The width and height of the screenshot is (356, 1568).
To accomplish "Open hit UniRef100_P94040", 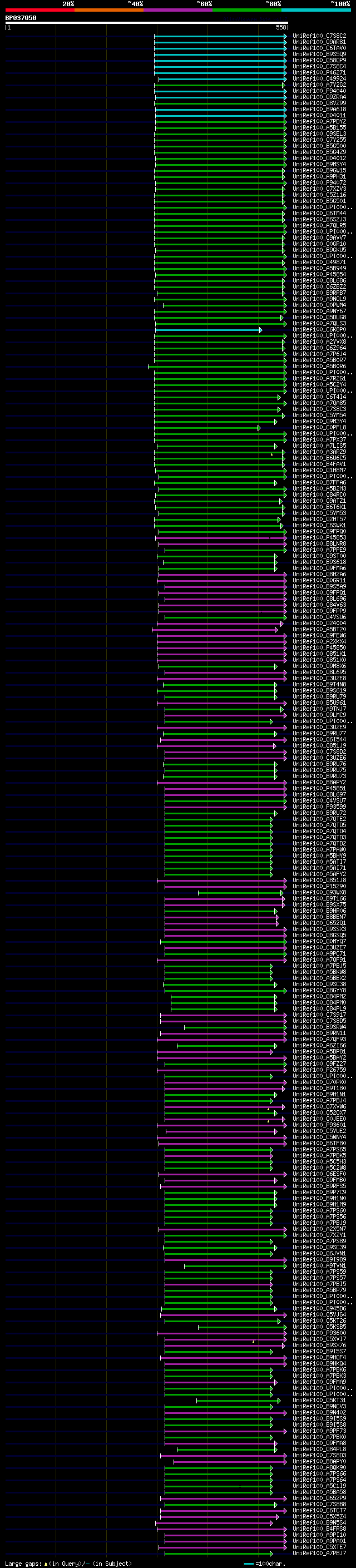I will pos(319,91).
